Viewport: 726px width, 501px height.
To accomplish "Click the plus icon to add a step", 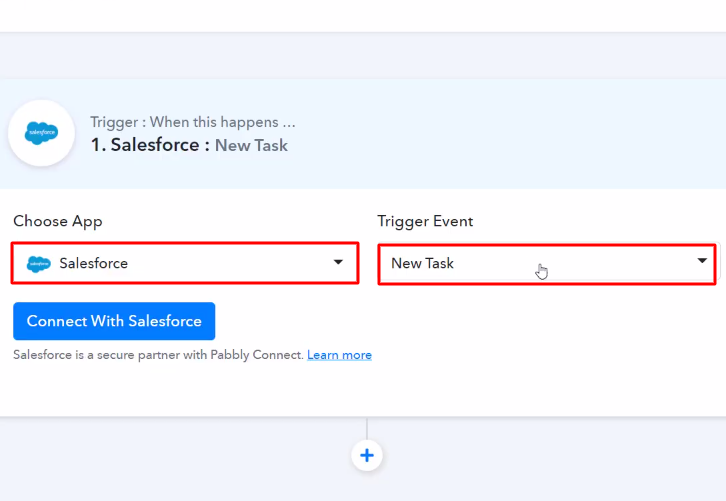I will tap(367, 455).
